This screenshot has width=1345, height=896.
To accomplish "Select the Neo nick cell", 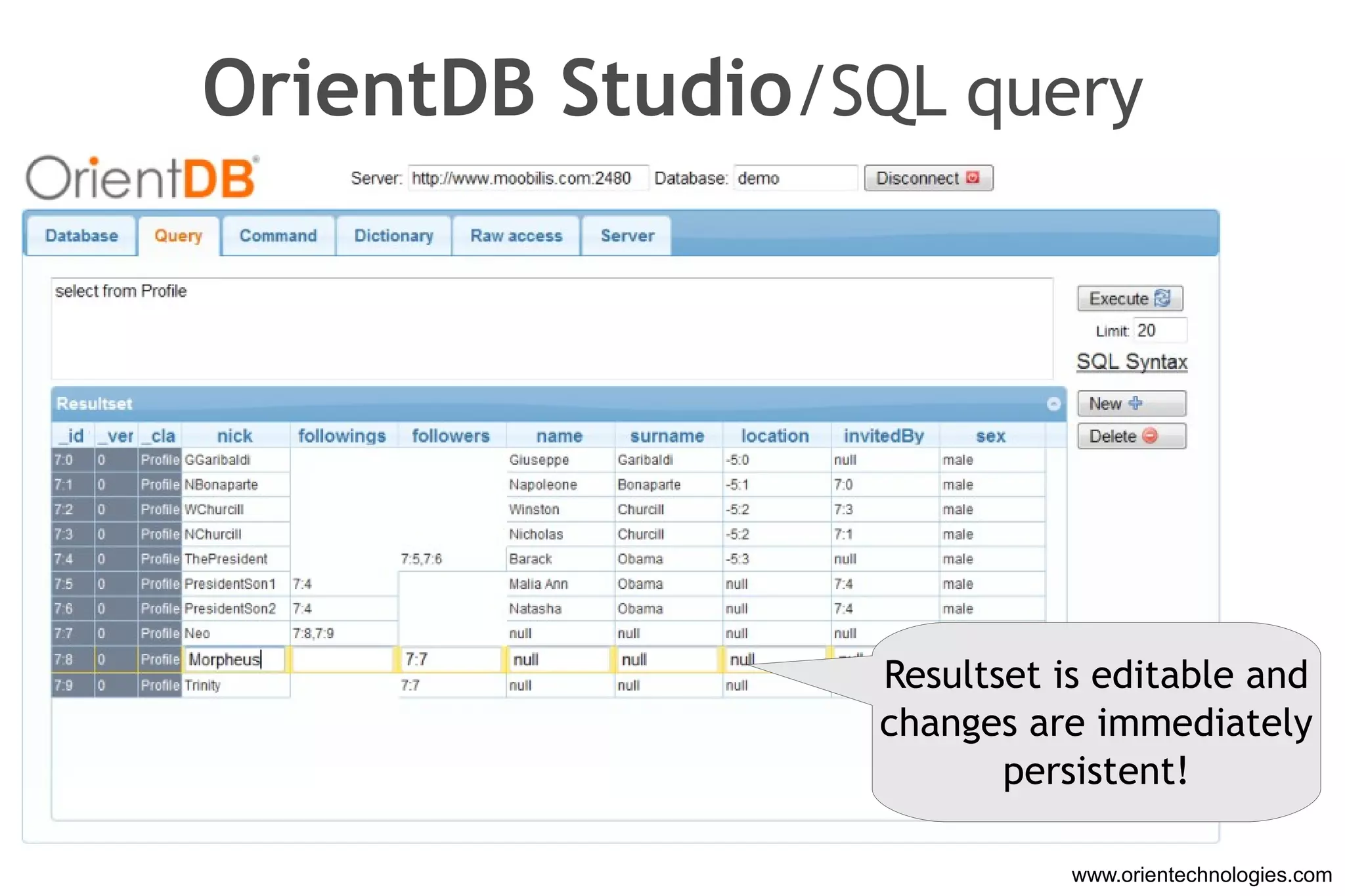I will point(235,633).
